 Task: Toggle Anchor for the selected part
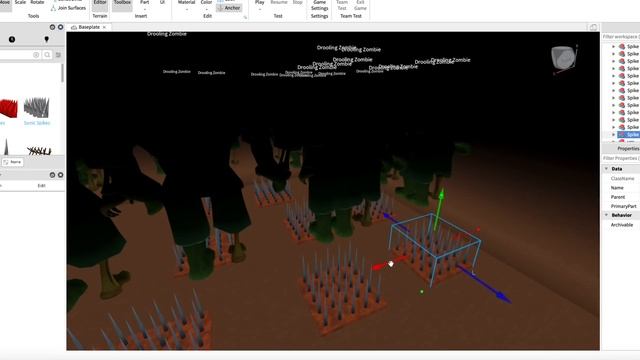(x=229, y=8)
